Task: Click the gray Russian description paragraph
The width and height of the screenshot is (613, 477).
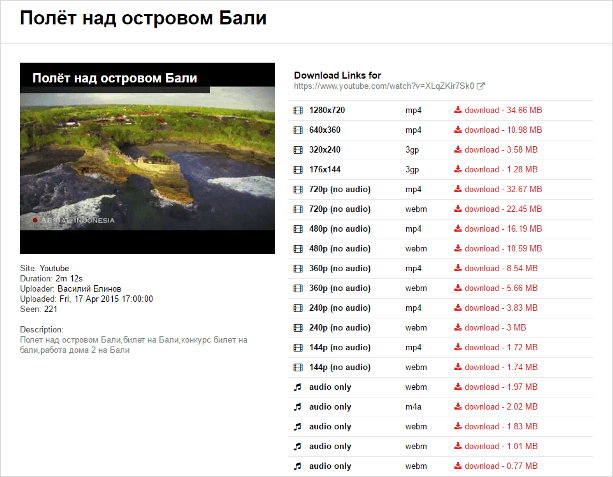Action: pyautogui.click(x=134, y=345)
